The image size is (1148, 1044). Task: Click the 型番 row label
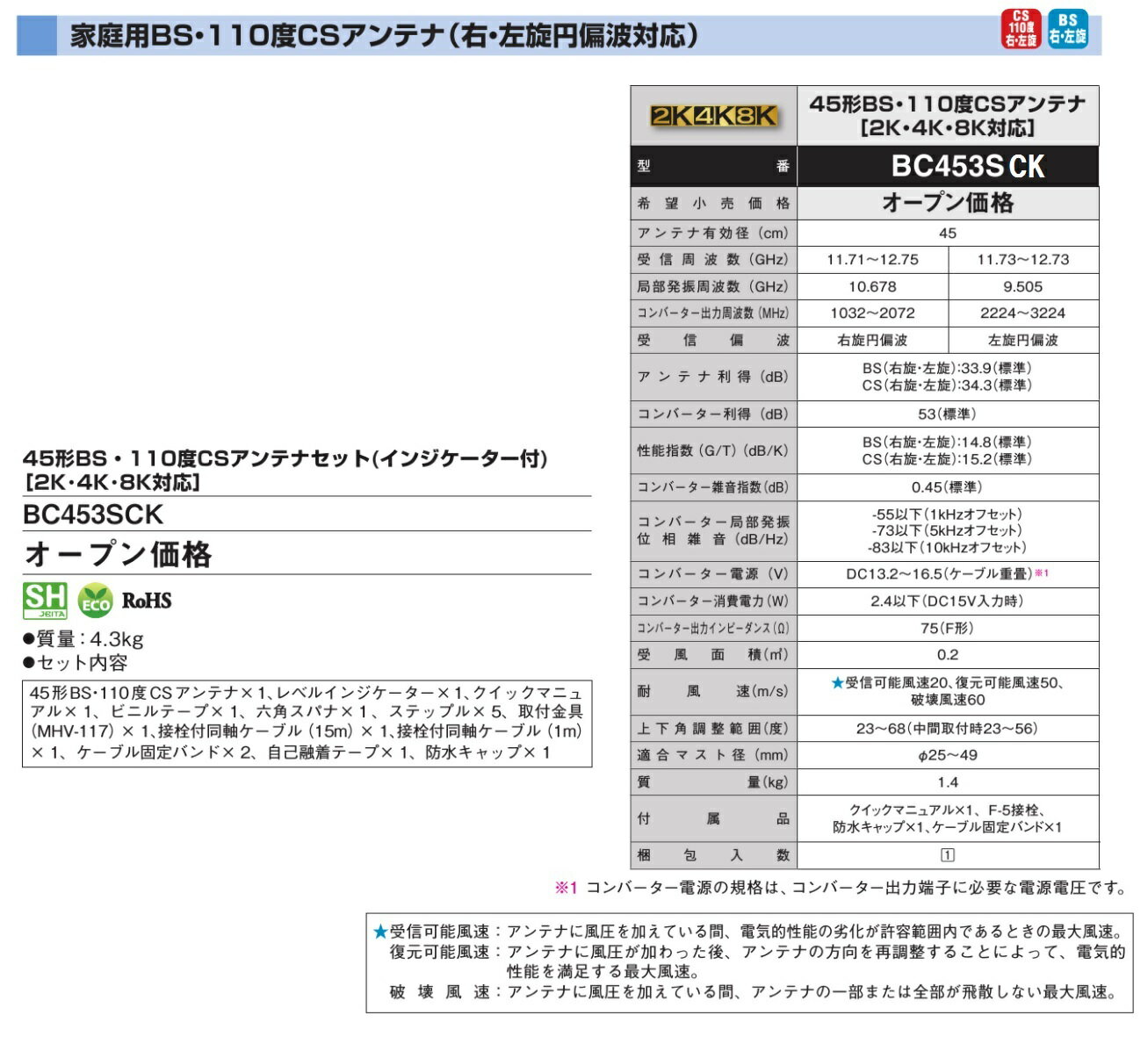point(713,166)
